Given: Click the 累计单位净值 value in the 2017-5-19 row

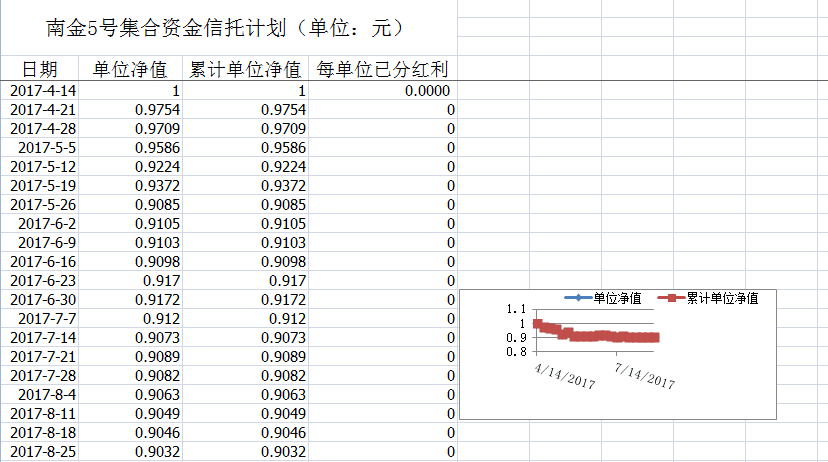Looking at the screenshot, I should 283,186.
